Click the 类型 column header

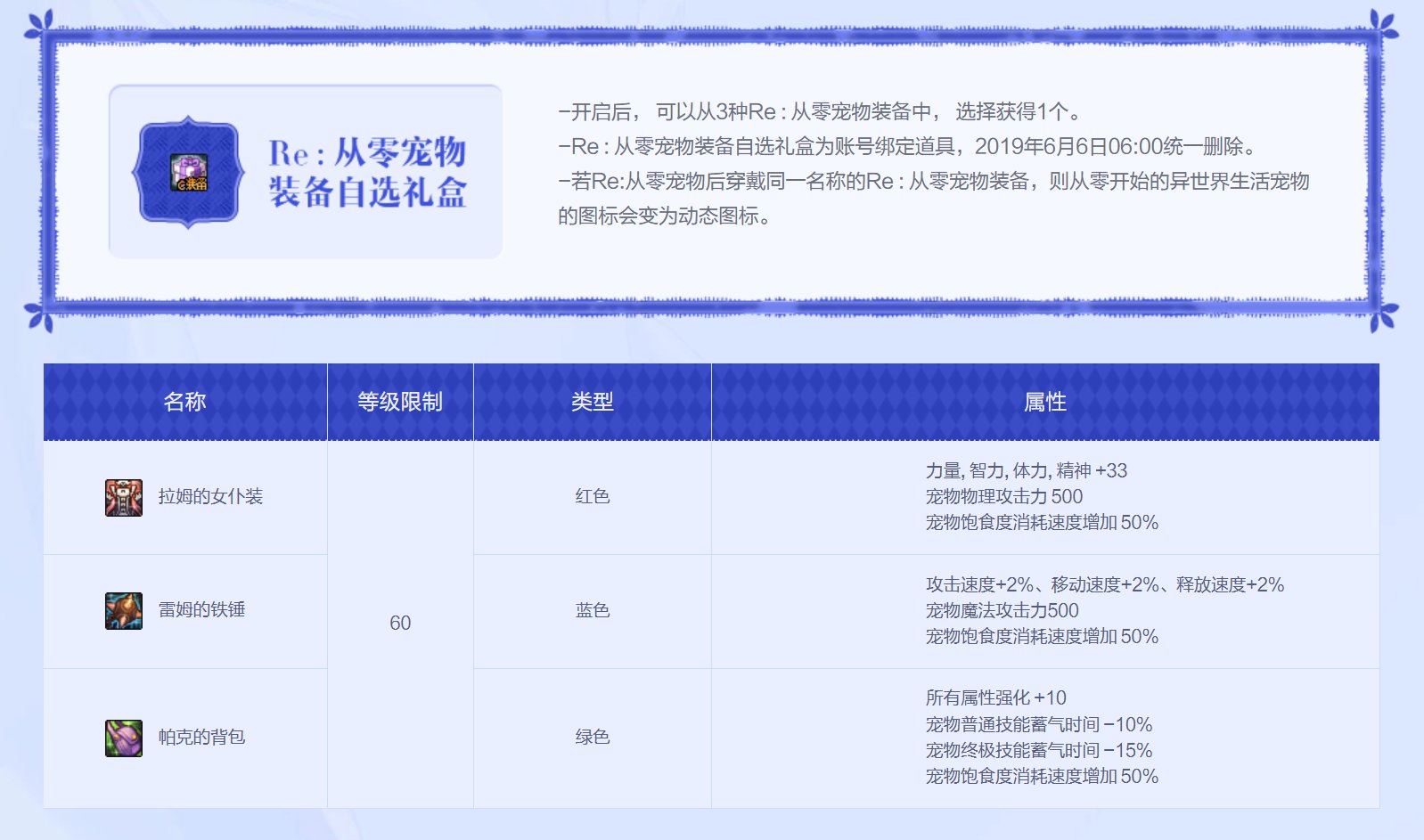coord(593,402)
